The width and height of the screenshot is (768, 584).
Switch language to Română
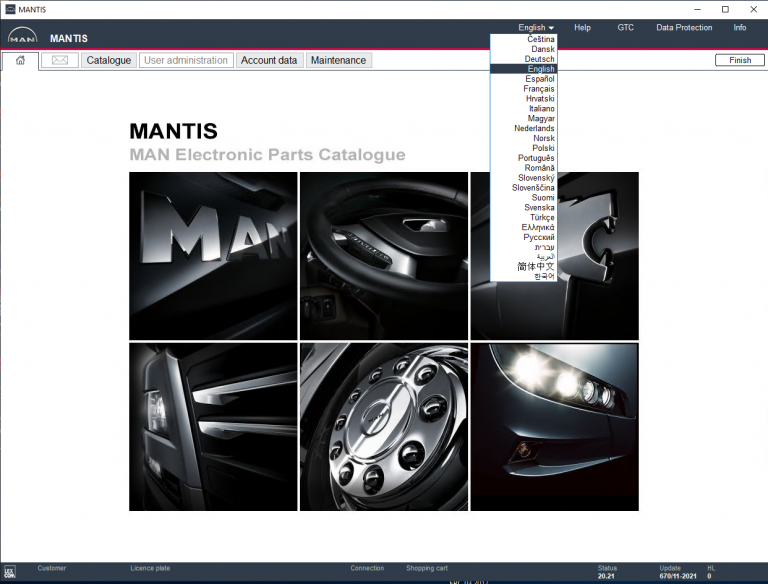pos(524,168)
